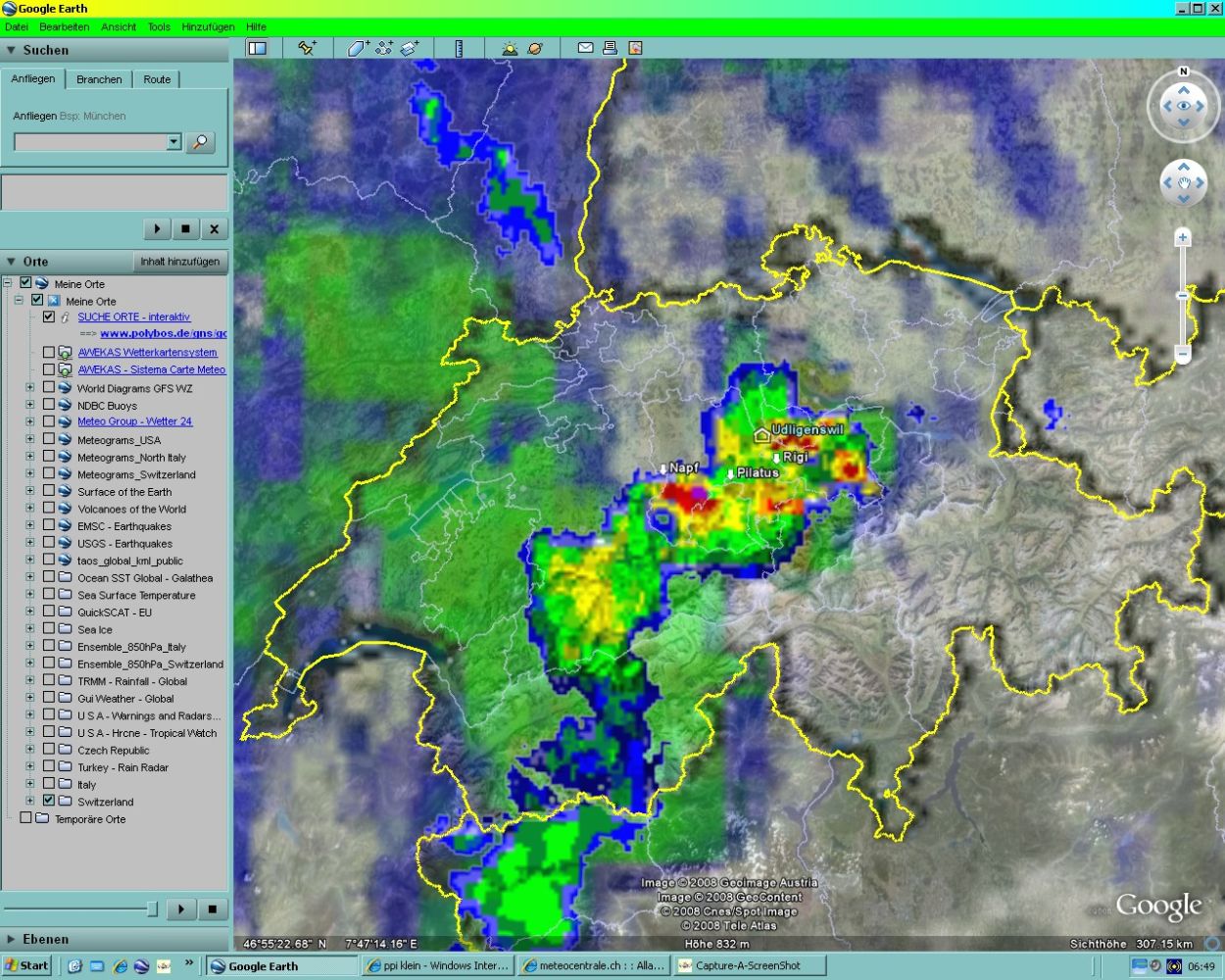Click the Rigi placemark on map
The width and height of the screenshot is (1225, 980).
(777, 458)
